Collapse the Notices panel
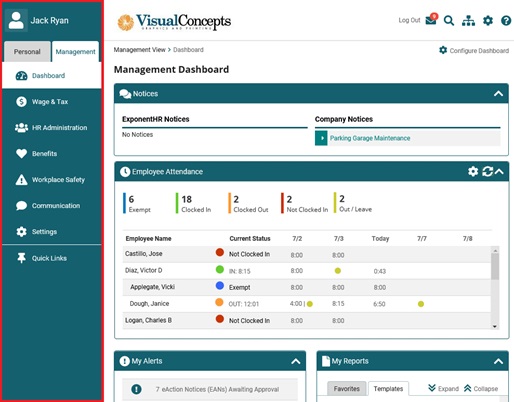This screenshot has height=402, width=514. (x=498, y=94)
